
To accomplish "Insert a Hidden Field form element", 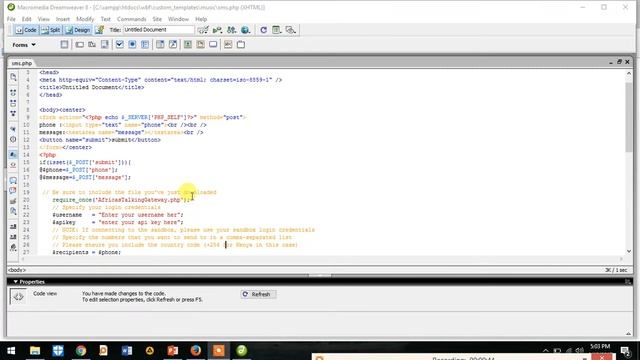I will (x=92, y=44).
